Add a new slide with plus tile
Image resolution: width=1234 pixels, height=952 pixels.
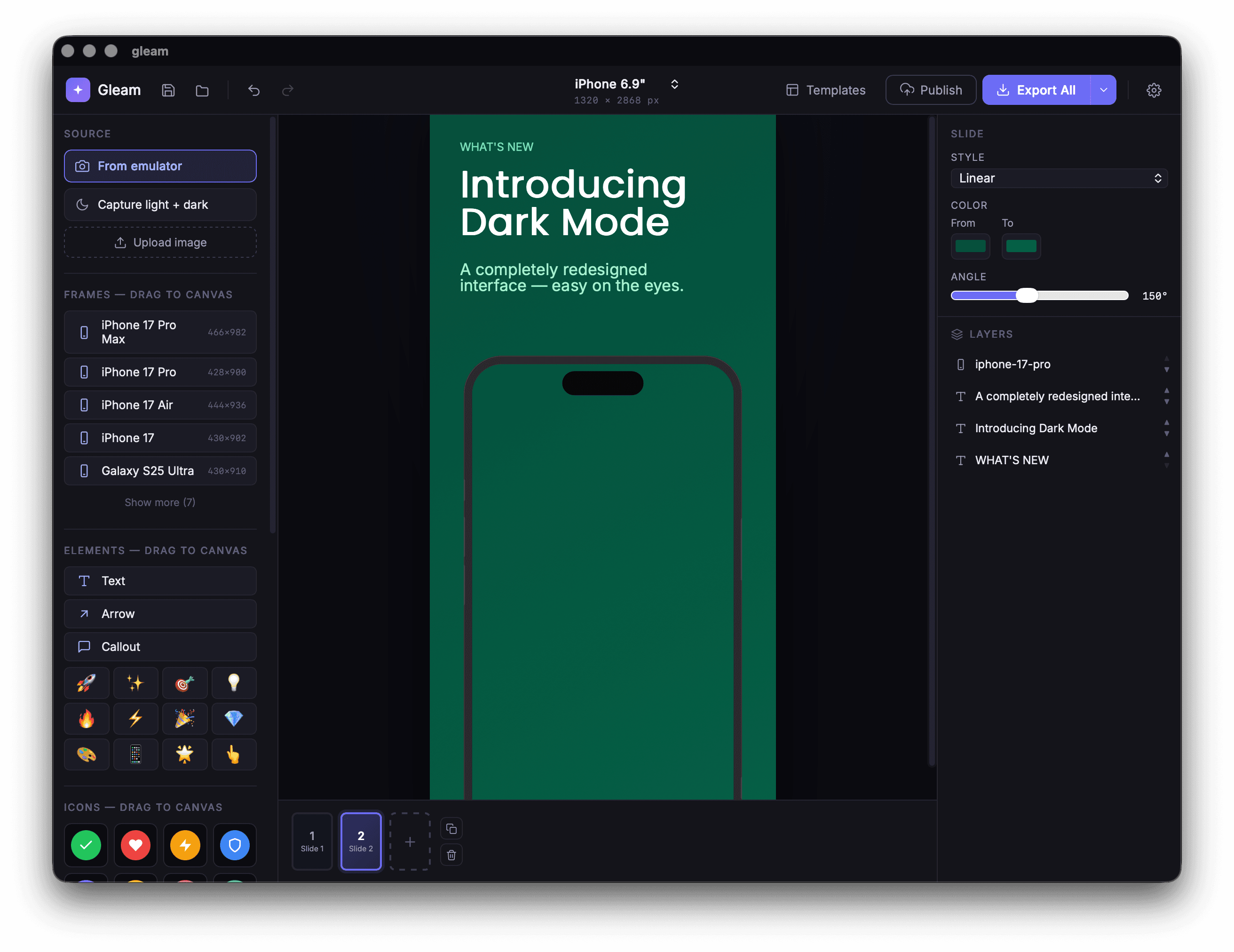(410, 841)
